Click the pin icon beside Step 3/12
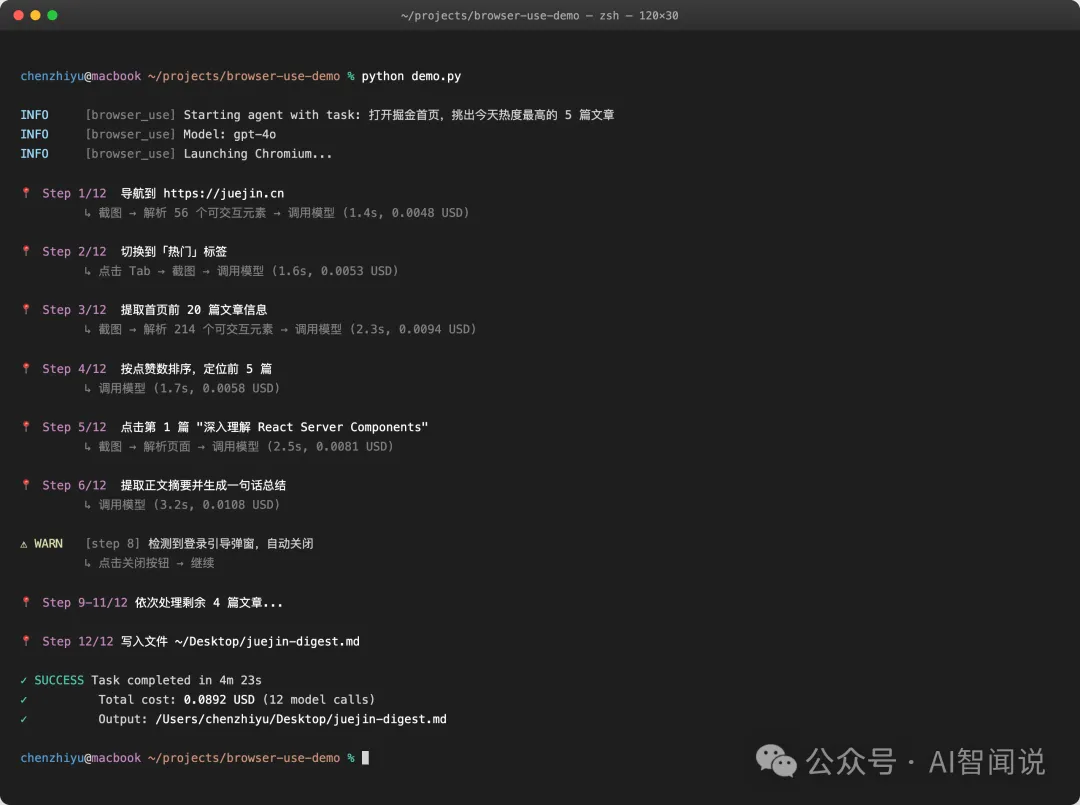This screenshot has height=805, width=1080. 26,309
